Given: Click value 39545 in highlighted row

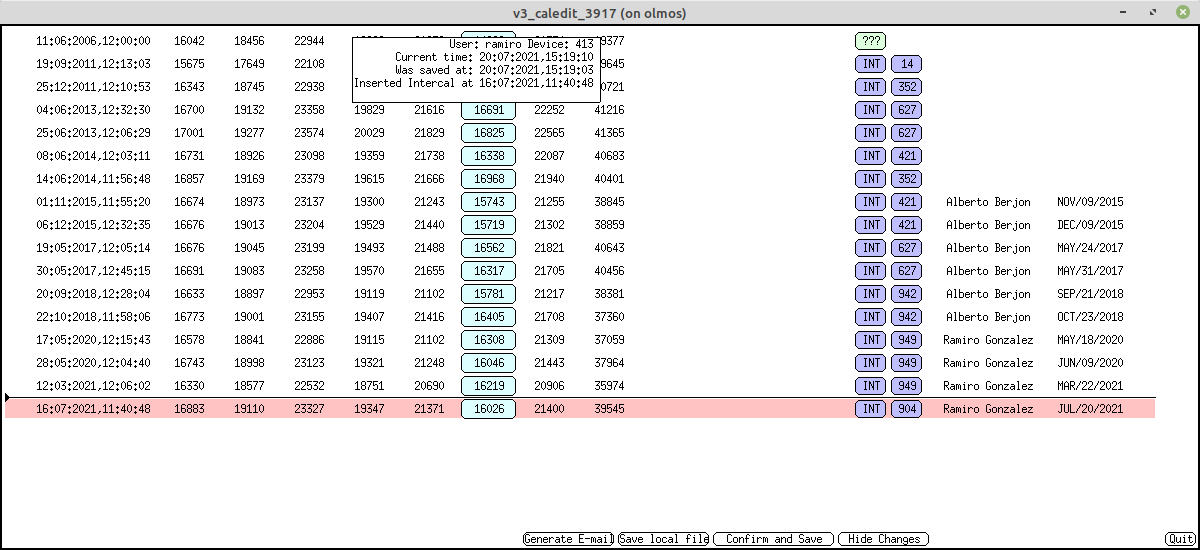Looking at the screenshot, I should 609,409.
